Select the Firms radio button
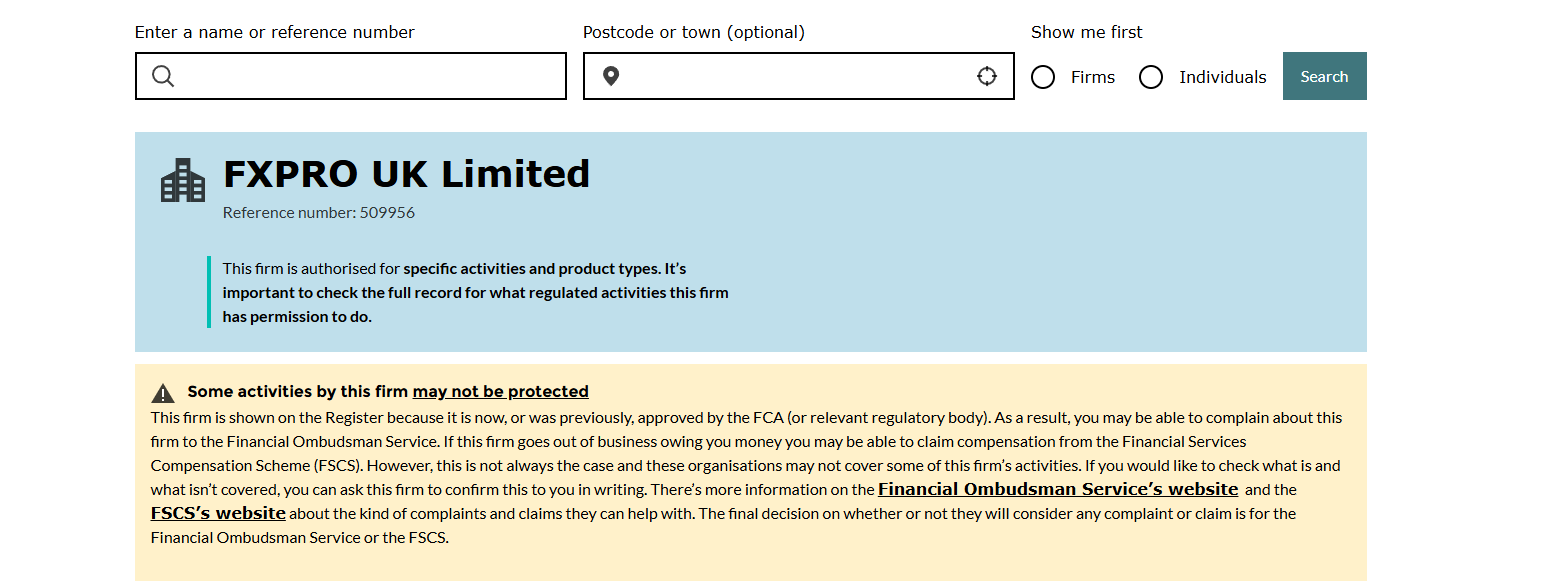Image resolution: width=1558 pixels, height=588 pixels. click(1043, 77)
